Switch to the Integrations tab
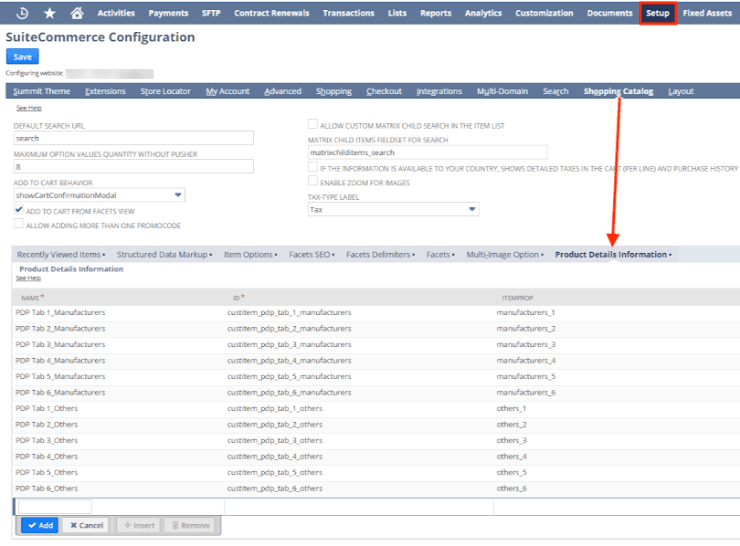 [x=439, y=91]
